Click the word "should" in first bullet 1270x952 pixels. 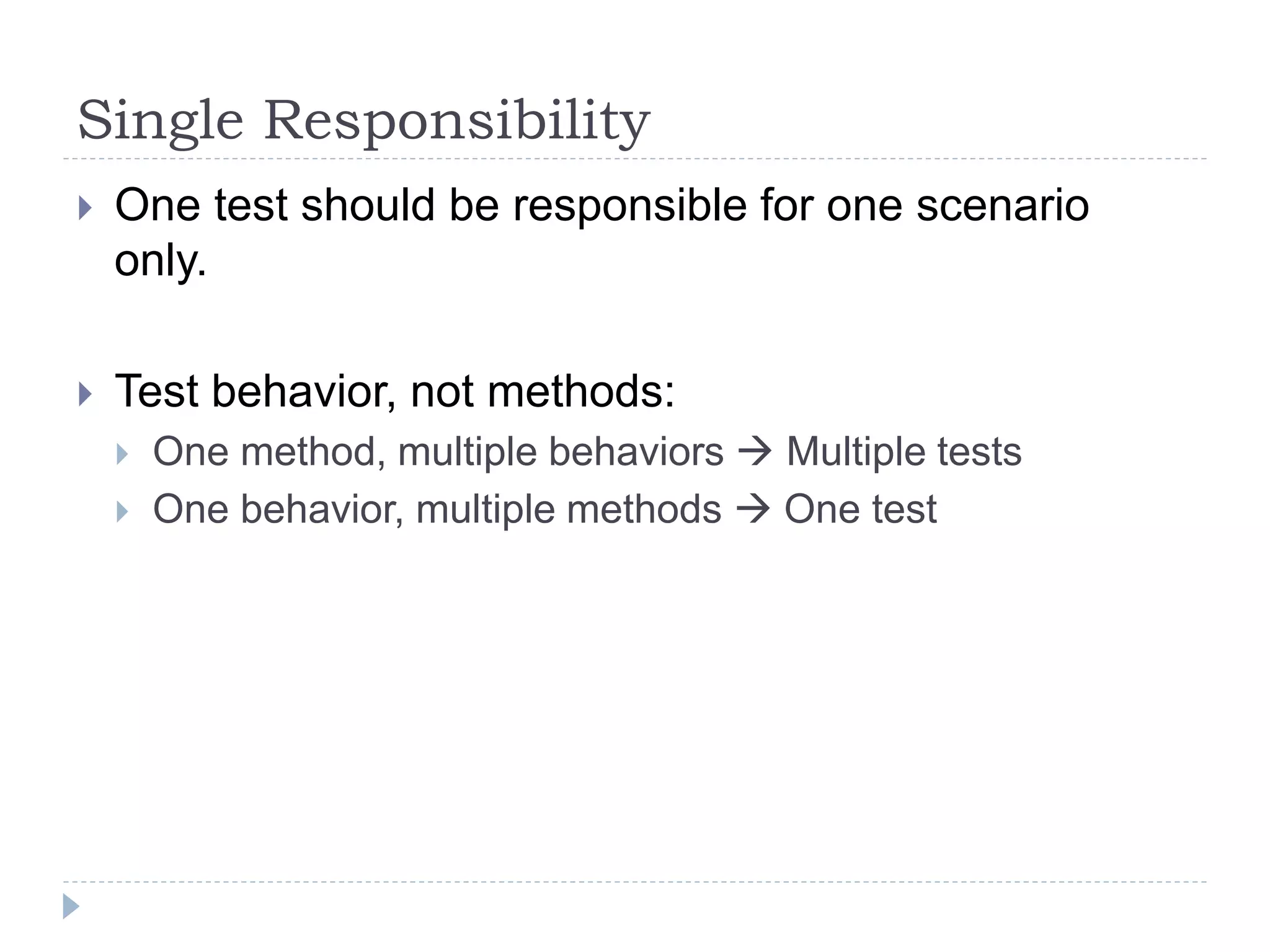[367, 205]
